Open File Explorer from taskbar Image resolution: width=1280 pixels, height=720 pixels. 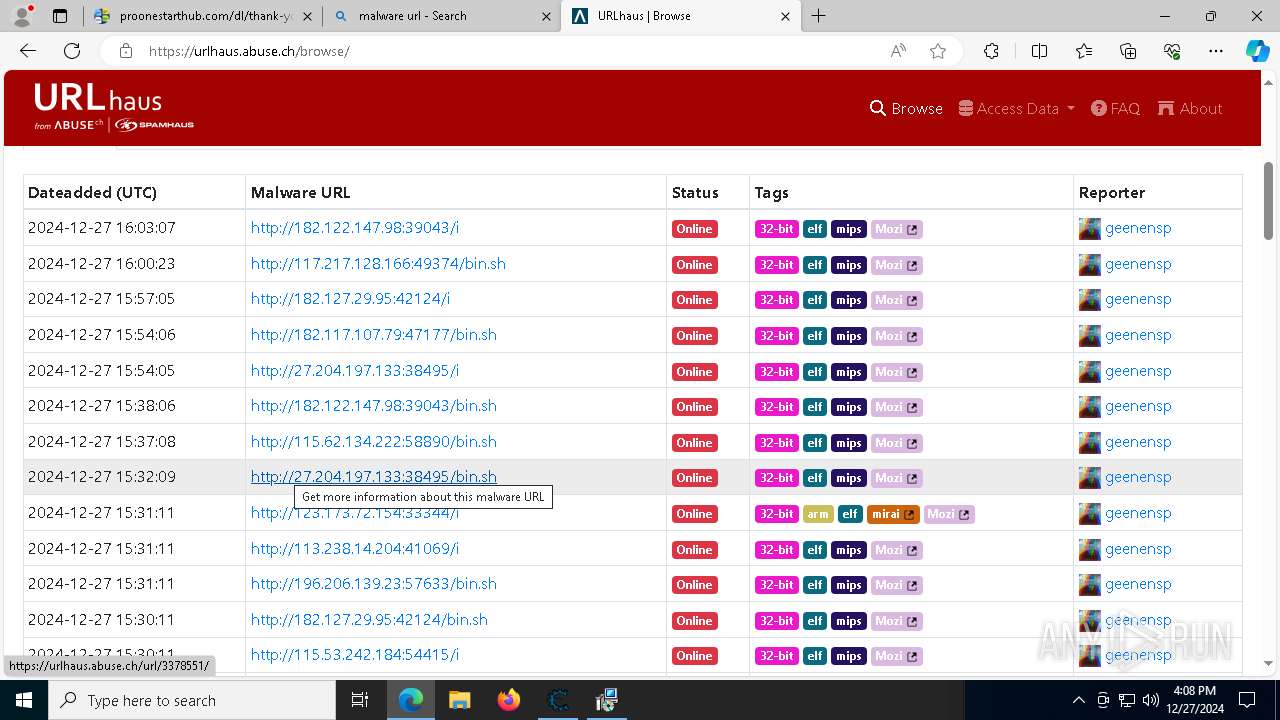[459, 700]
